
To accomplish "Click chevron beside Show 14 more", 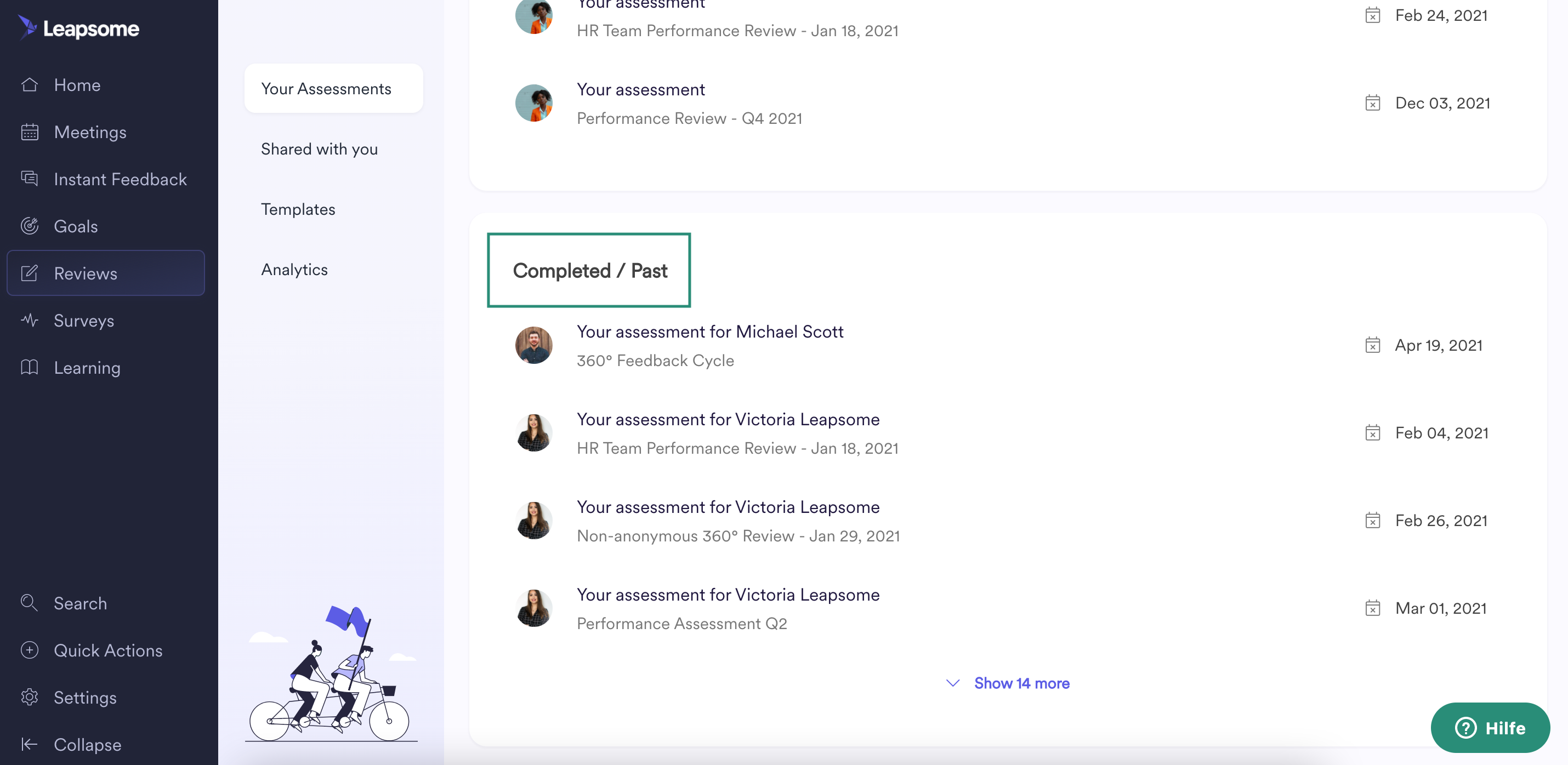I will [x=953, y=683].
